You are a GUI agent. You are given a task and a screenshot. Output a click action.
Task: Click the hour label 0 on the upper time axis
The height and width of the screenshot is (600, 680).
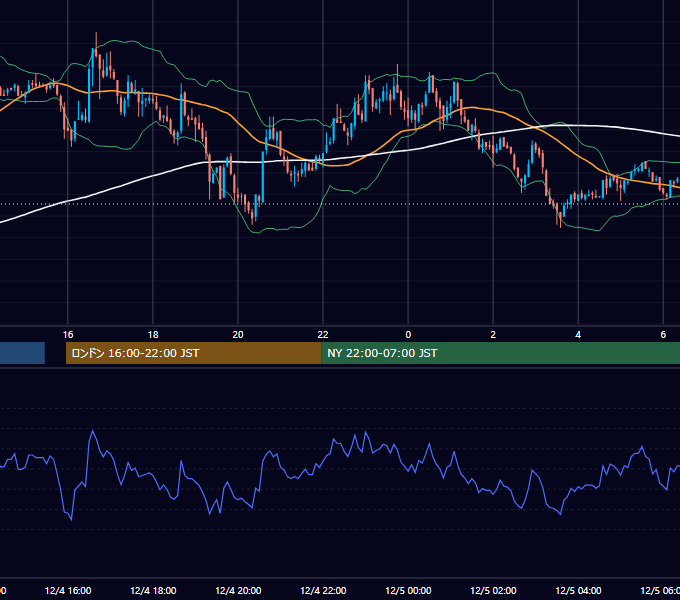pyautogui.click(x=408, y=335)
